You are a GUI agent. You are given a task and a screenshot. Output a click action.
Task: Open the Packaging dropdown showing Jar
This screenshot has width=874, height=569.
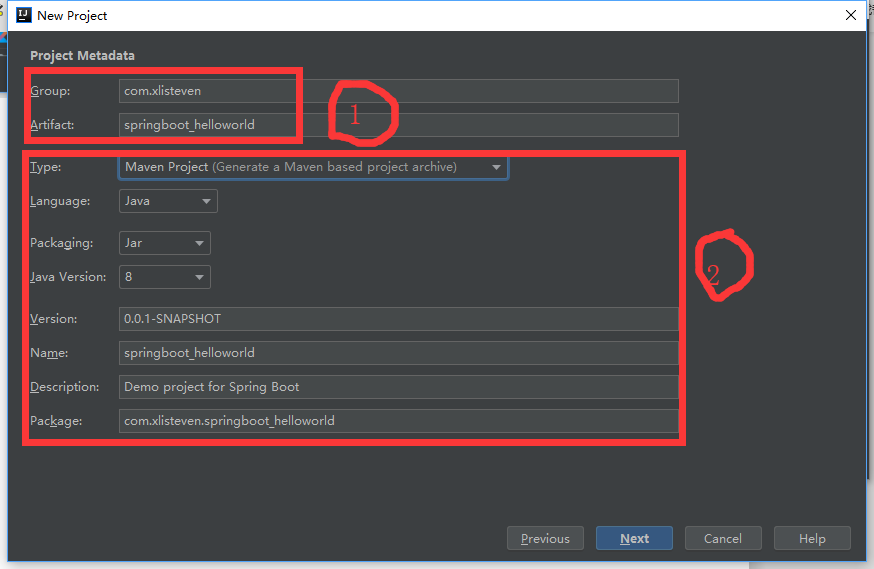coord(164,243)
